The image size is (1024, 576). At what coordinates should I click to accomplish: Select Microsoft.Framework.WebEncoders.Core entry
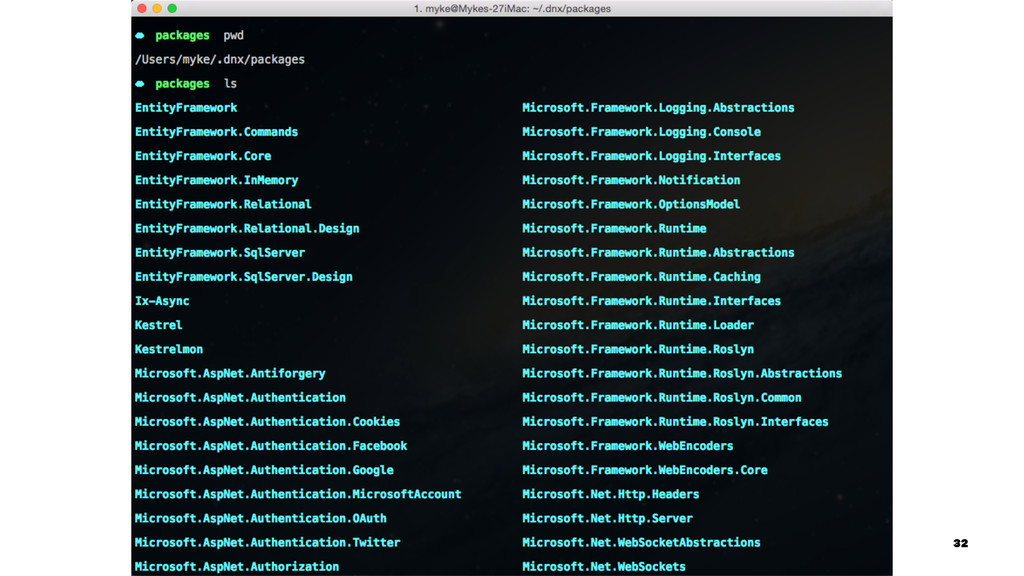[645, 470]
